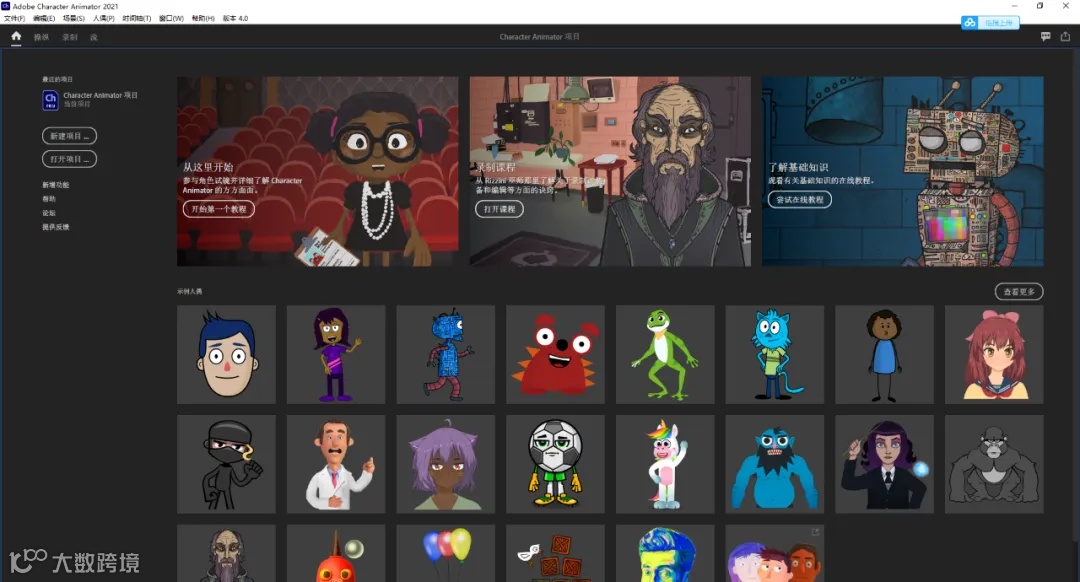Open the 场景(S) menu
The width and height of the screenshot is (1080, 582).
(x=74, y=19)
